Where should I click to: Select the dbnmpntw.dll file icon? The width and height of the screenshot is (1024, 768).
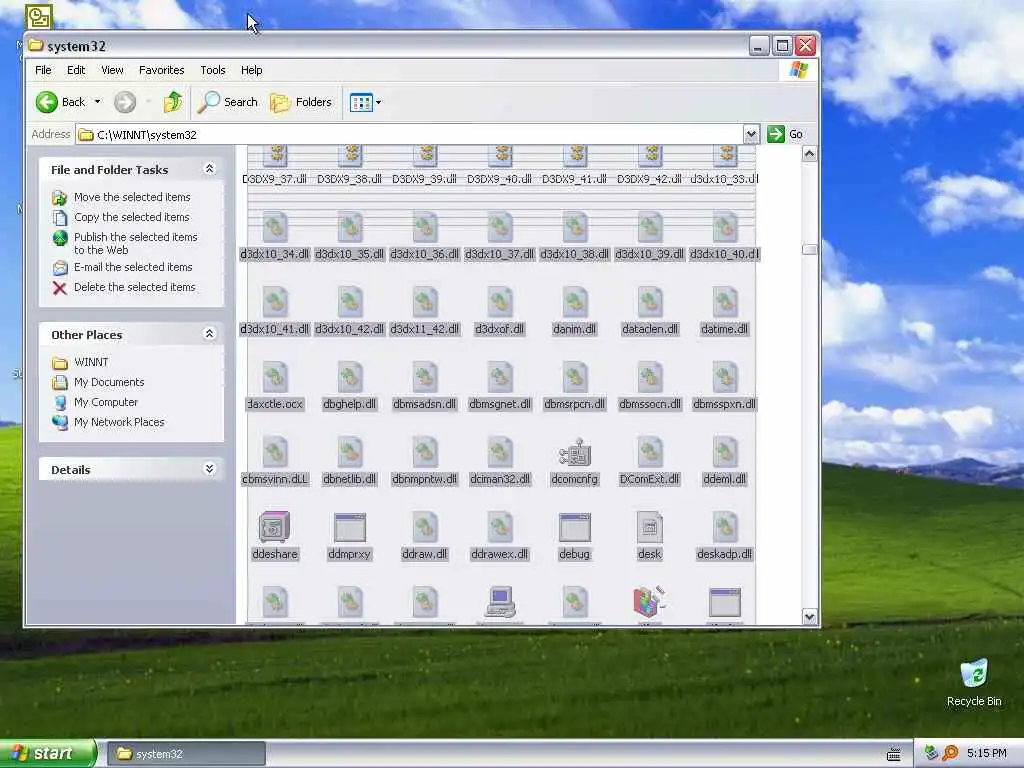click(x=424, y=452)
